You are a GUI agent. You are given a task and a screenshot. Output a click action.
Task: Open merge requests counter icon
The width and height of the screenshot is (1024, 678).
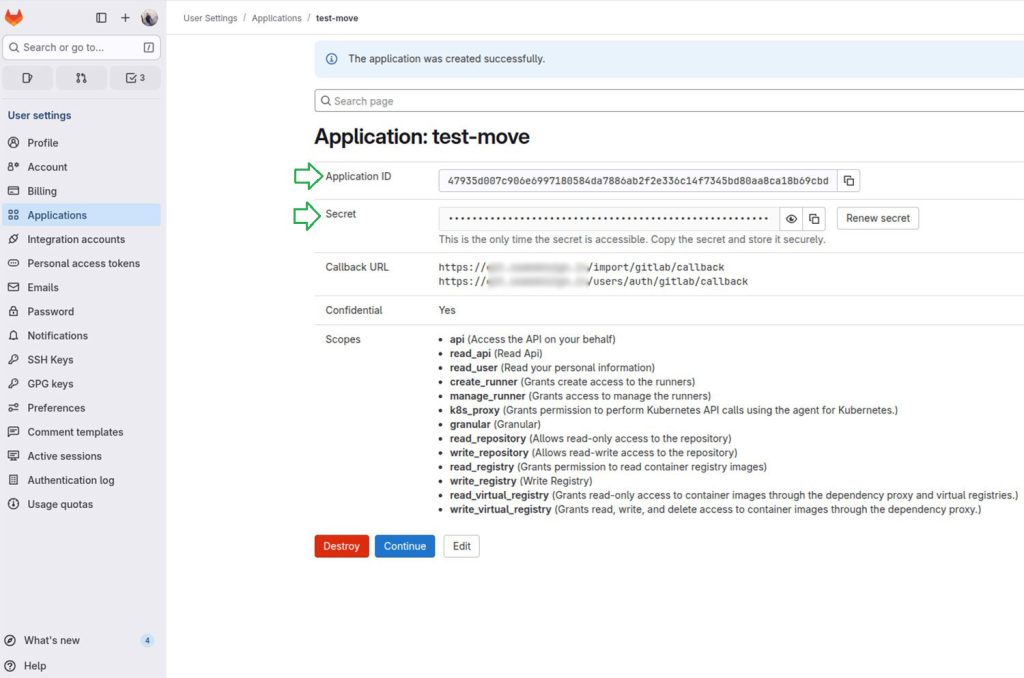coord(81,78)
